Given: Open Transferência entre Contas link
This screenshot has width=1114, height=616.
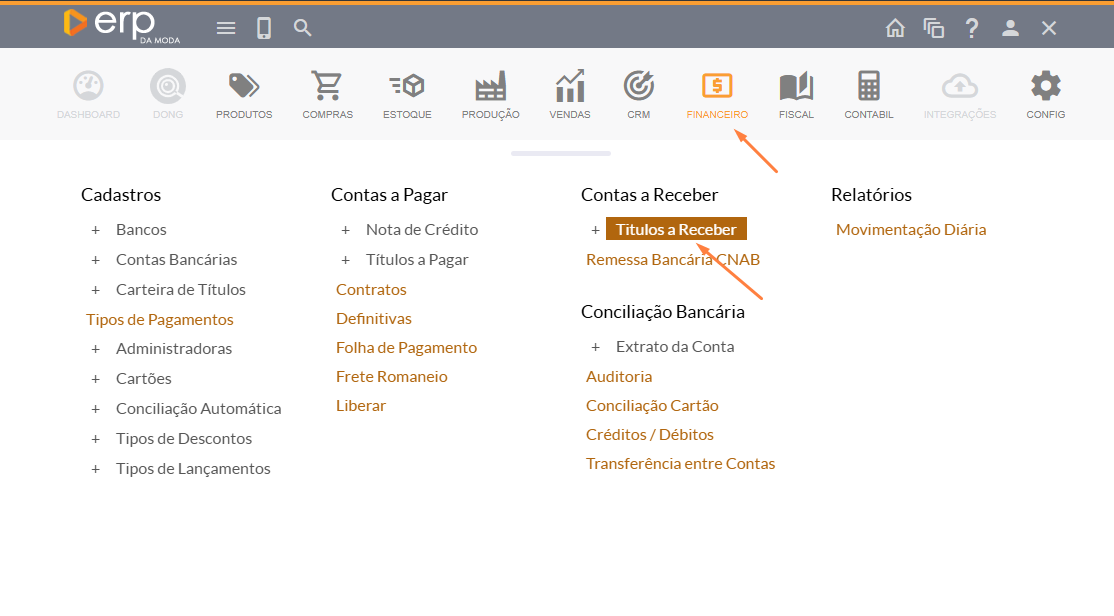Looking at the screenshot, I should tap(680, 464).
